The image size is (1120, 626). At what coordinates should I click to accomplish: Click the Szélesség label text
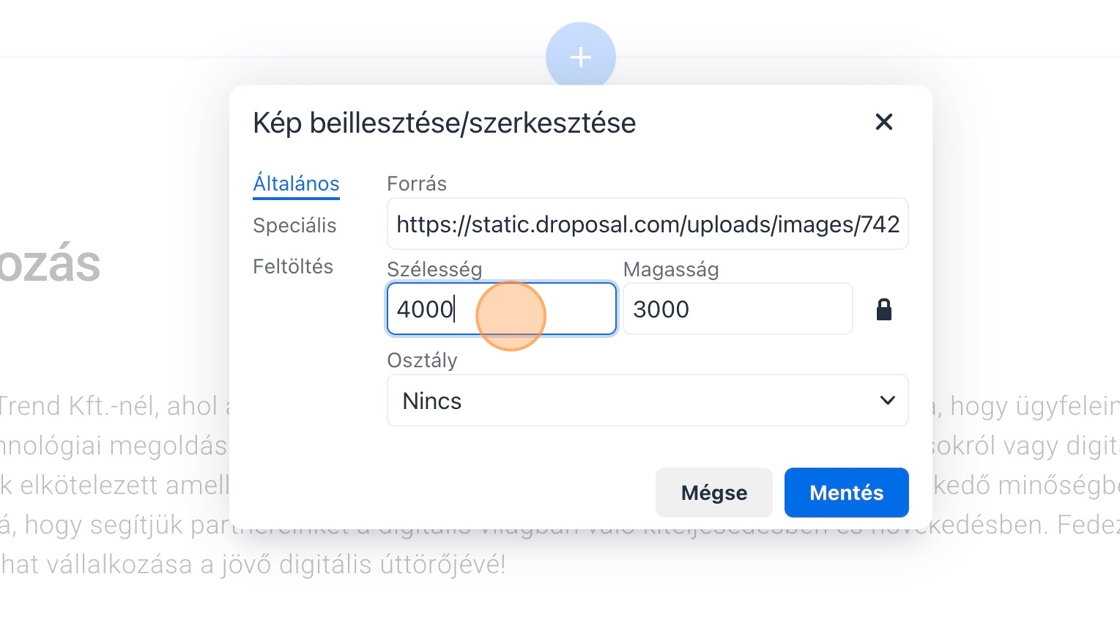coord(434,270)
